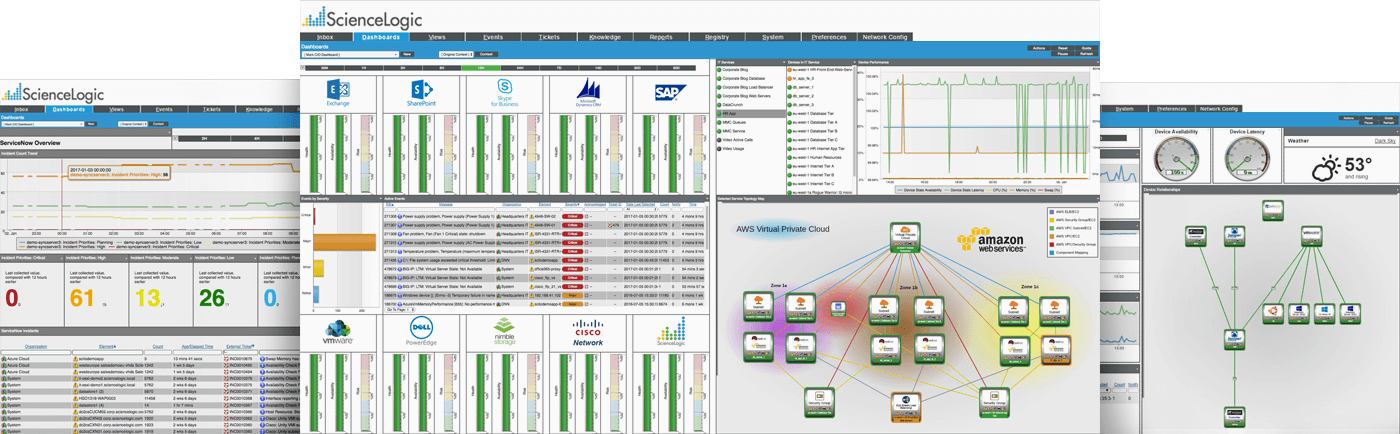Click the Low priority value 26
Screen dimensions: 1400x434
pyautogui.click(x=212, y=298)
